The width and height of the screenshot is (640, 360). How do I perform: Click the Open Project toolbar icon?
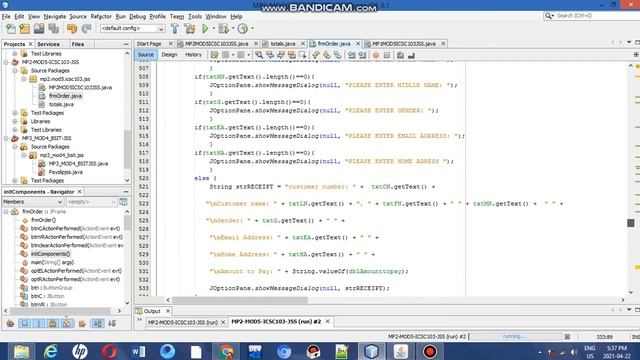click(x=39, y=29)
